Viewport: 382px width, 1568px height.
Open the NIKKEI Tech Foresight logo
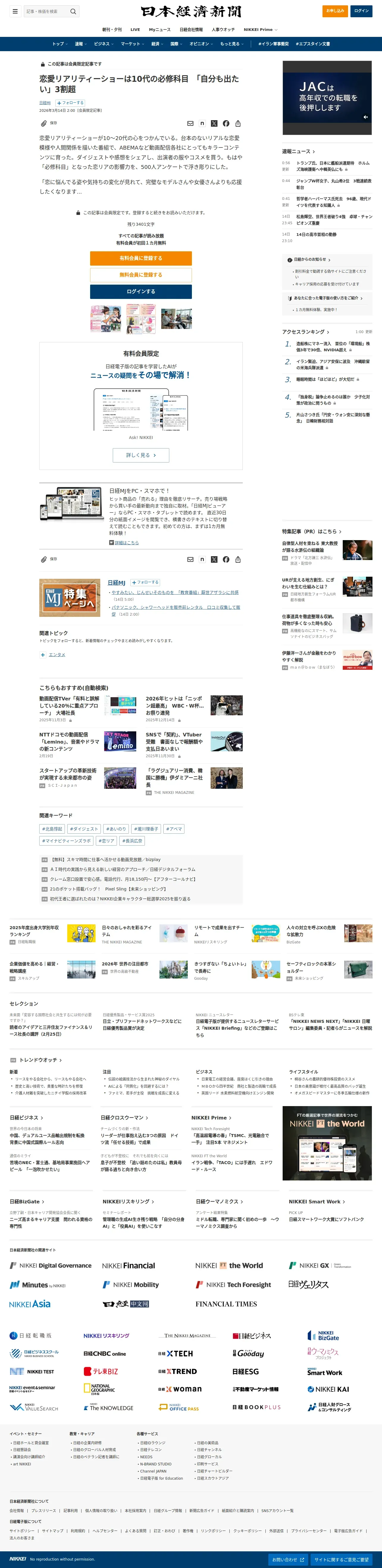(x=233, y=1284)
